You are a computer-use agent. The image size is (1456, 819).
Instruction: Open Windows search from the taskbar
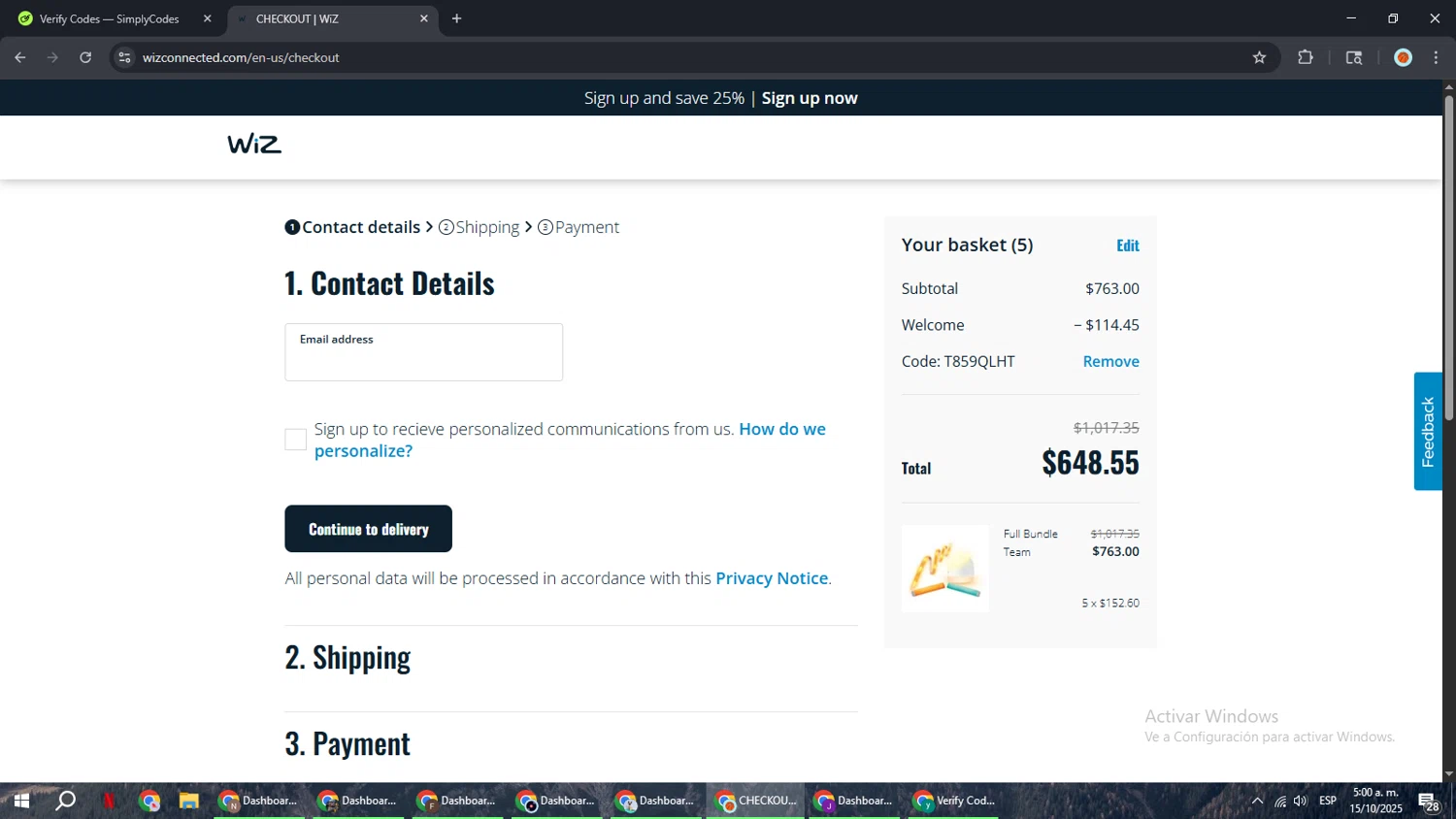point(65,801)
